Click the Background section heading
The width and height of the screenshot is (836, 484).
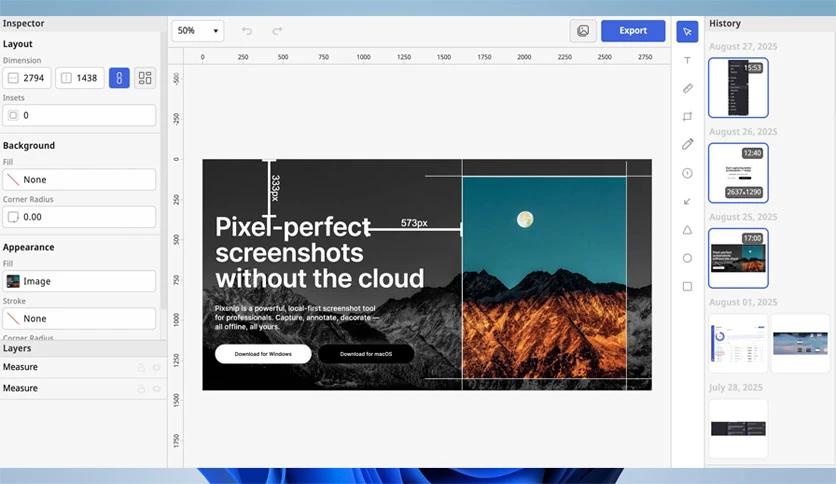click(x=29, y=146)
